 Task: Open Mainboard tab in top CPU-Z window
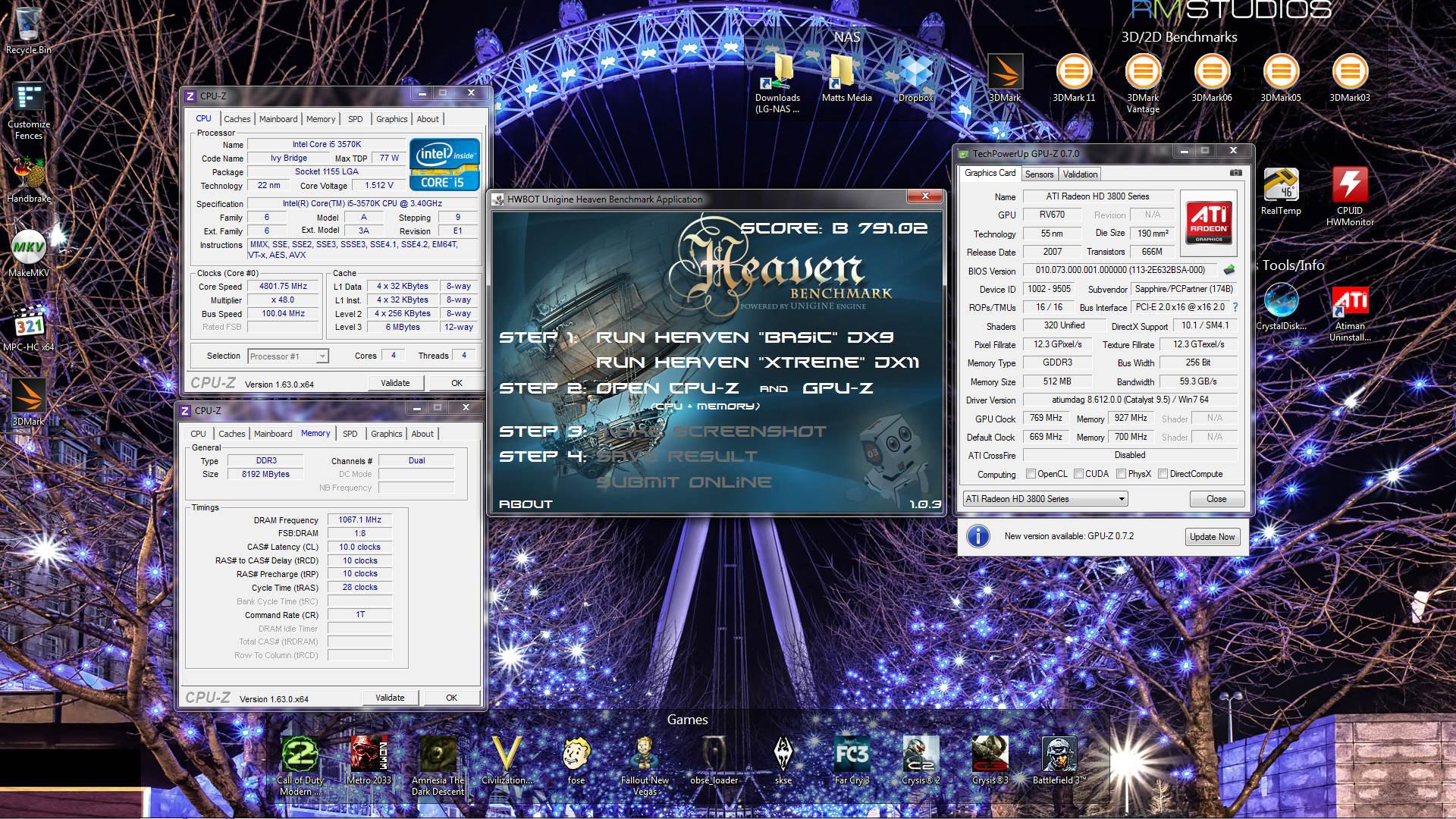pos(278,119)
